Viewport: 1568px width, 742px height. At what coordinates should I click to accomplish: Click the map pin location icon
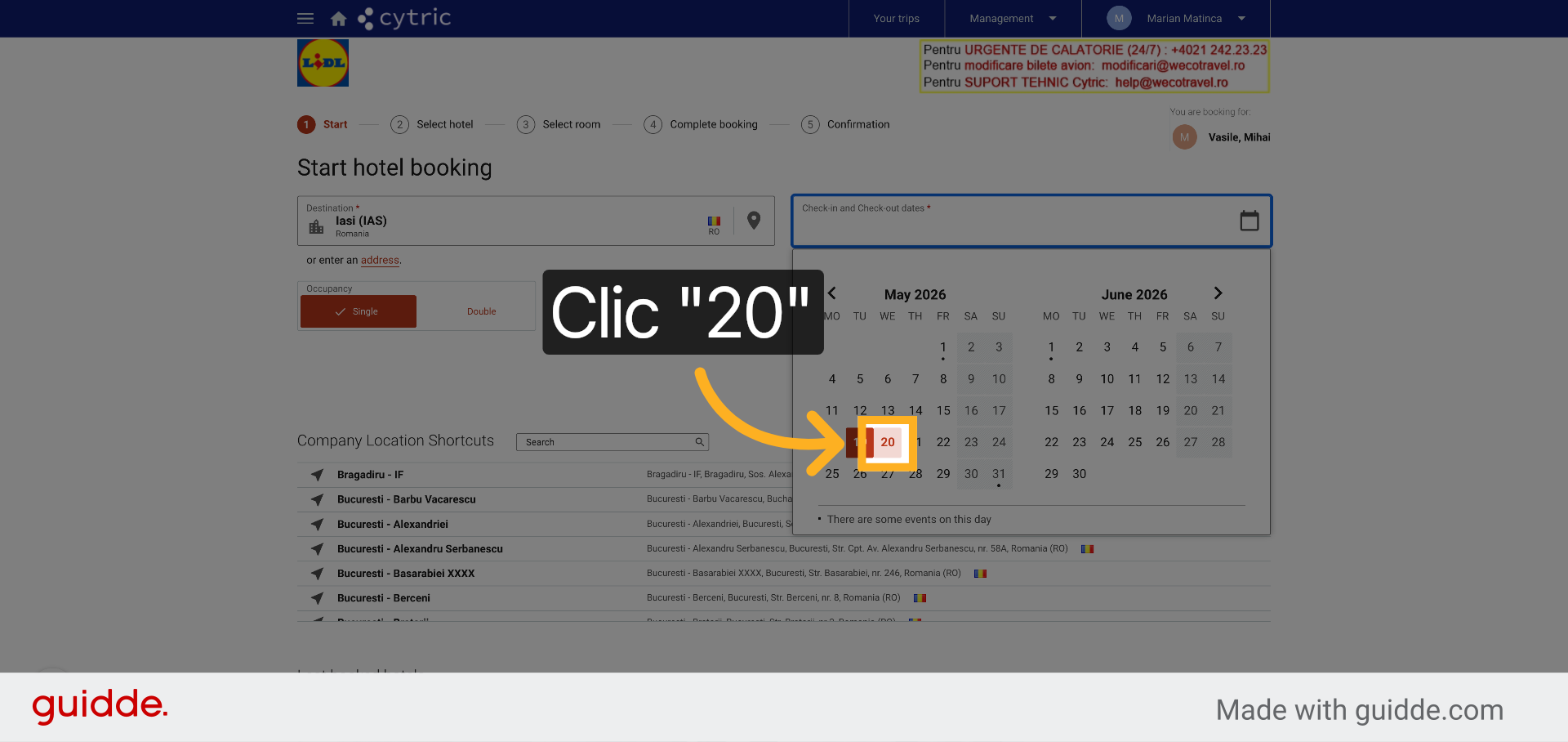(754, 221)
